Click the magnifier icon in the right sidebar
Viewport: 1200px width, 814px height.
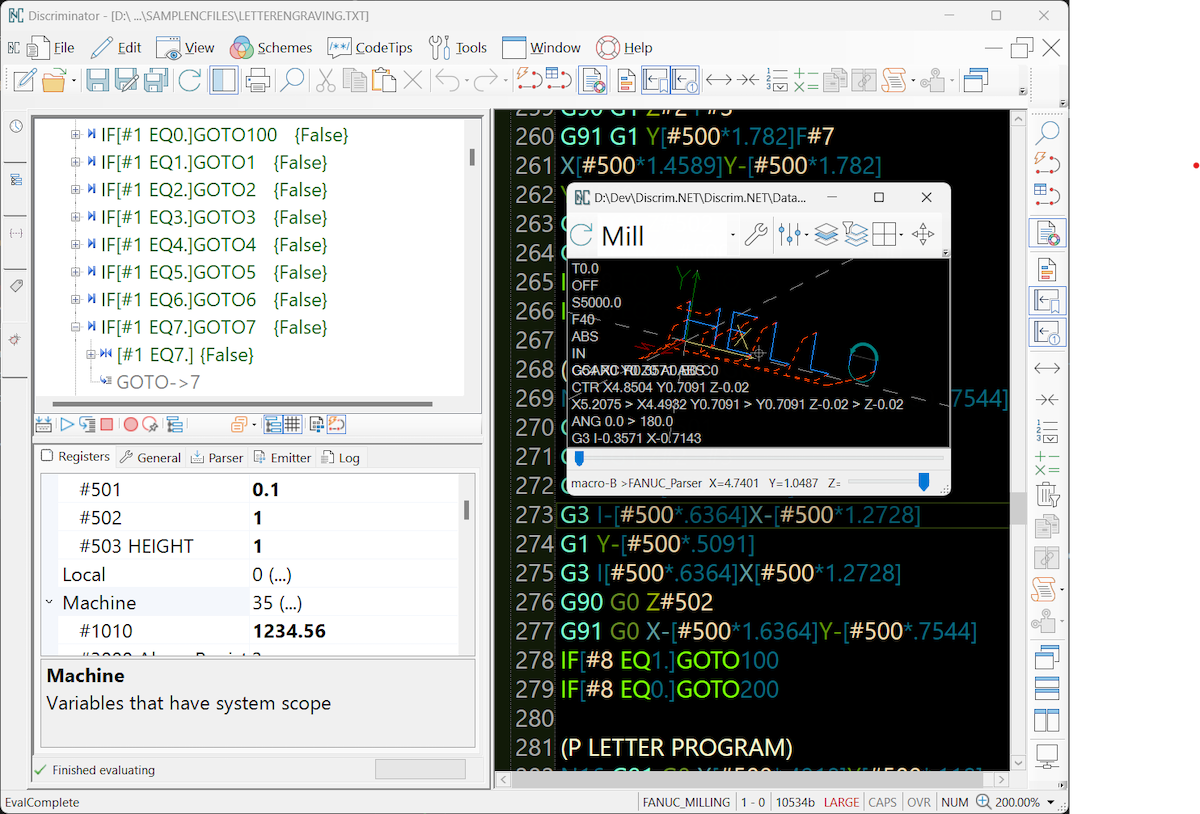[1047, 131]
